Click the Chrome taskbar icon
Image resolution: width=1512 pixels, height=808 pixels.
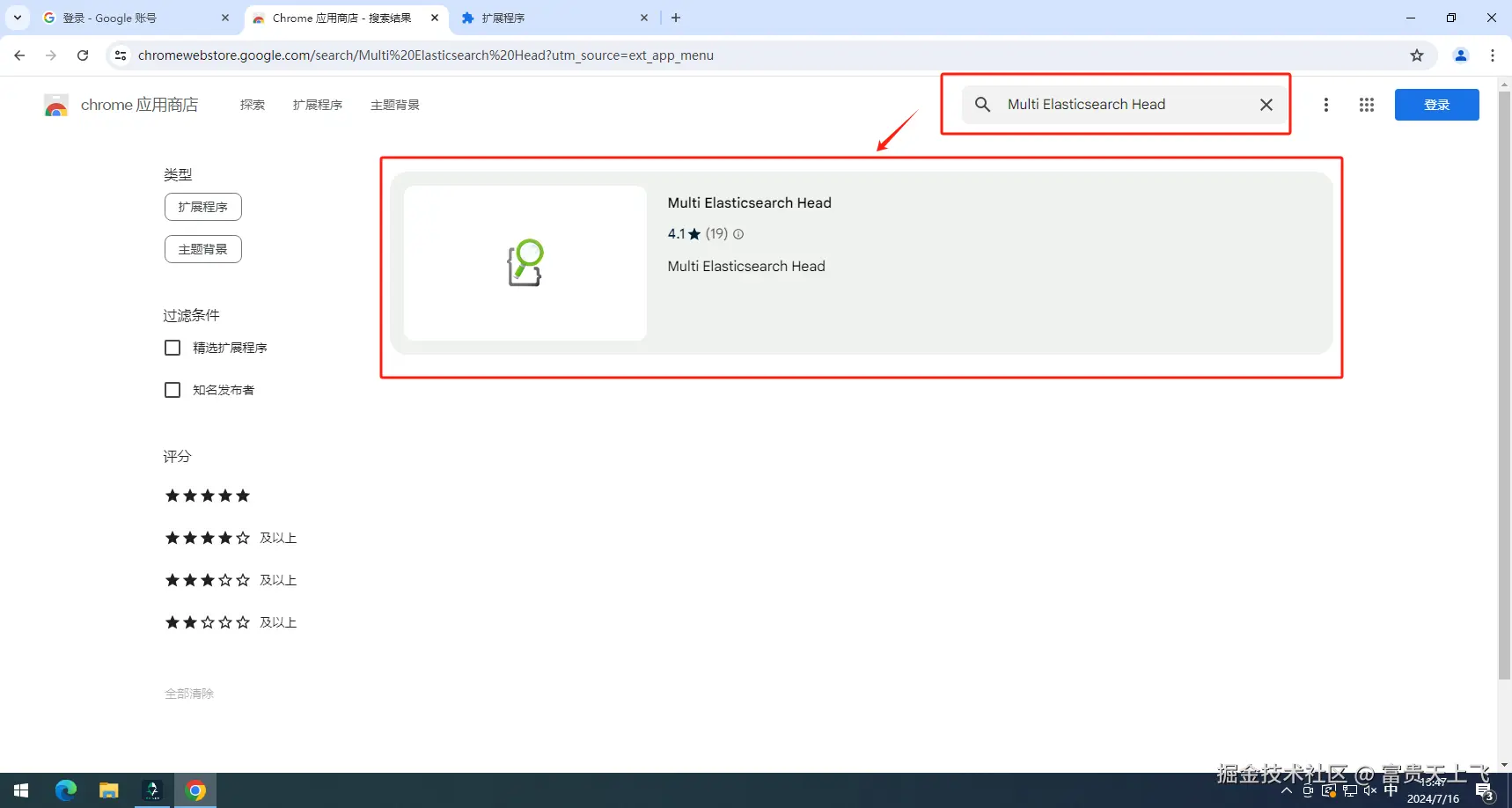[195, 790]
